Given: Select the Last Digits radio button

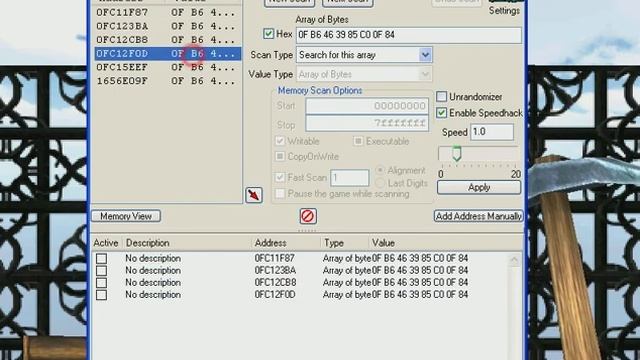Looking at the screenshot, I should (x=380, y=183).
